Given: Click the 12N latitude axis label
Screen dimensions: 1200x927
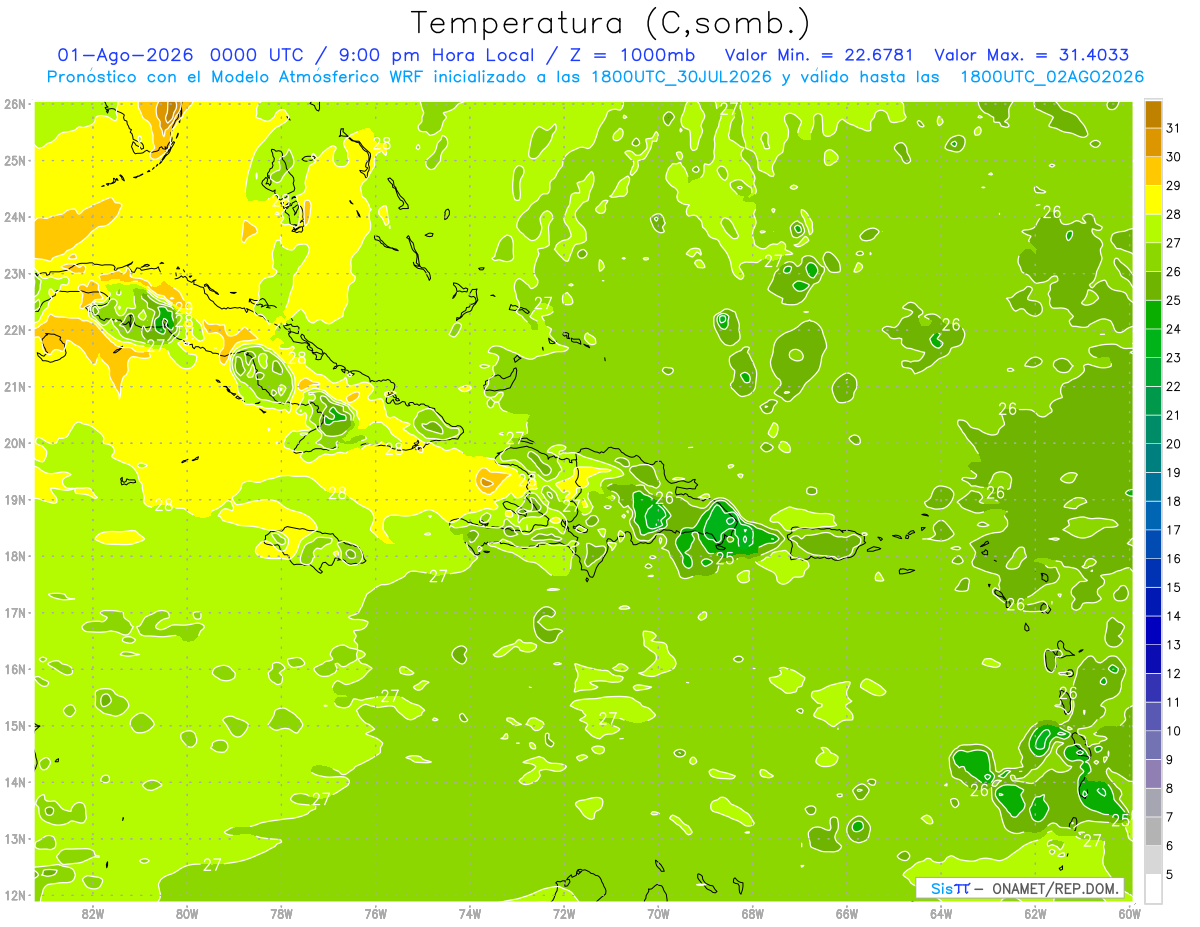Looking at the screenshot, I should [x=15, y=895].
